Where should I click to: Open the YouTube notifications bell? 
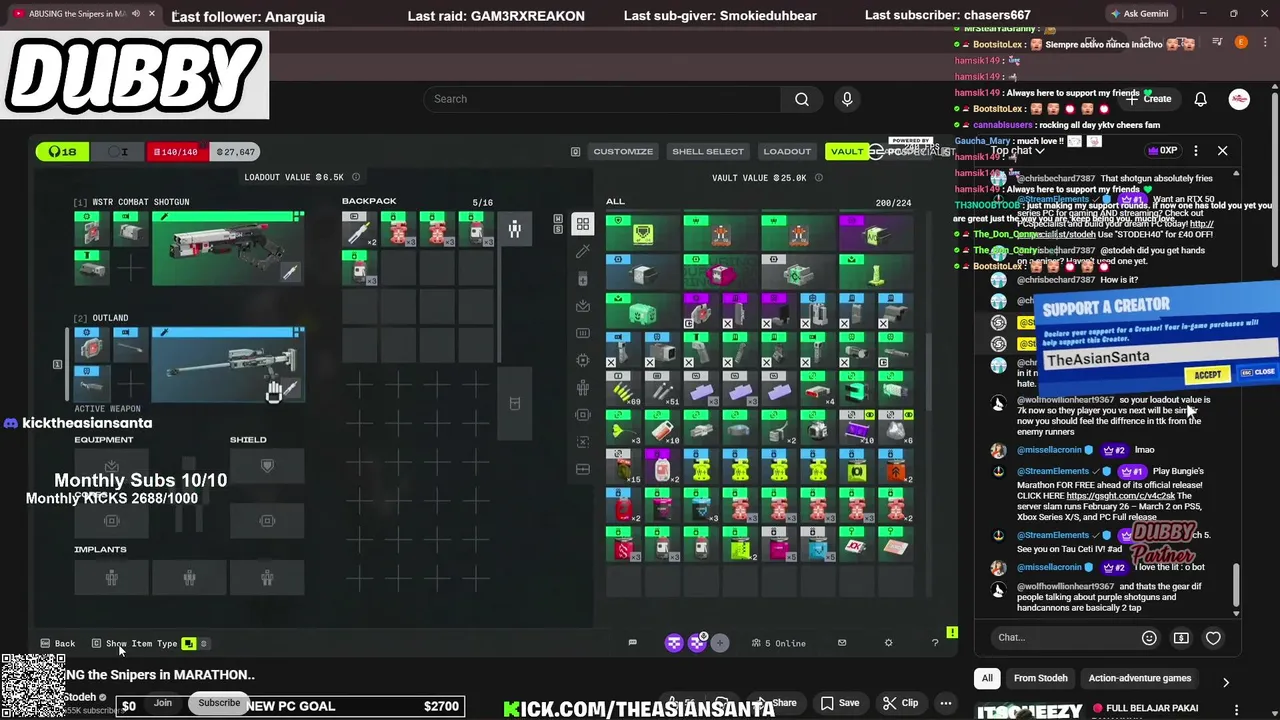tap(1201, 99)
